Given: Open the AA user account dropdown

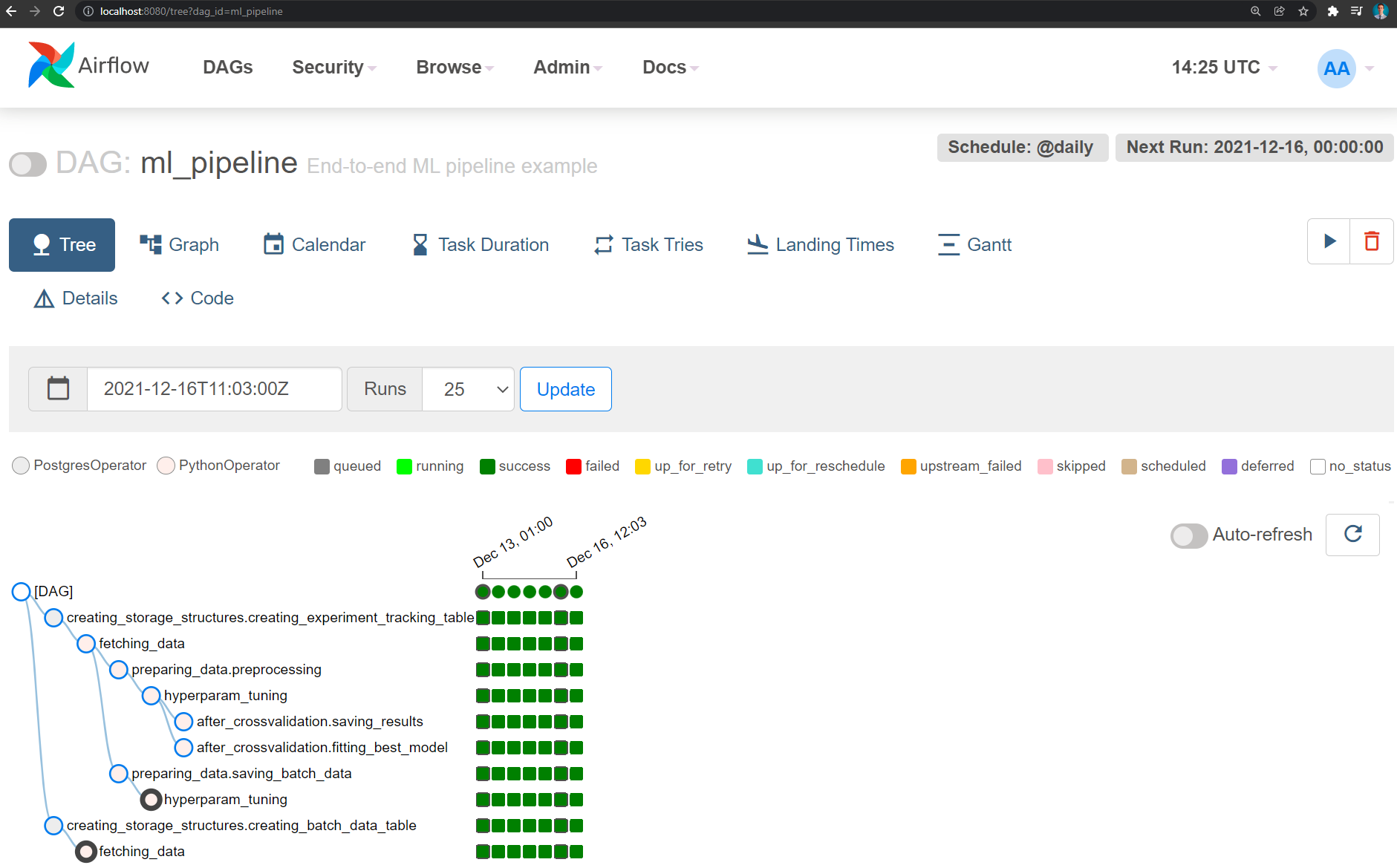Looking at the screenshot, I should coord(1345,68).
